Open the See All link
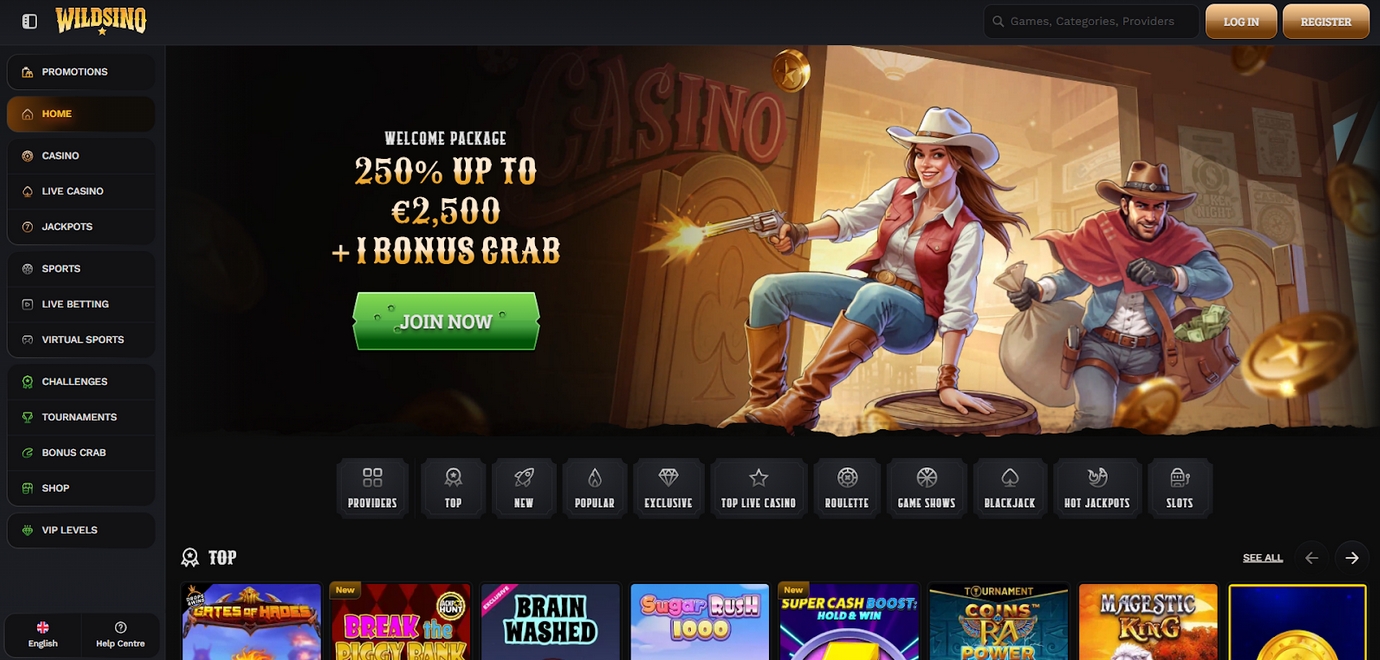Image resolution: width=1380 pixels, height=660 pixels. pyautogui.click(x=1263, y=558)
